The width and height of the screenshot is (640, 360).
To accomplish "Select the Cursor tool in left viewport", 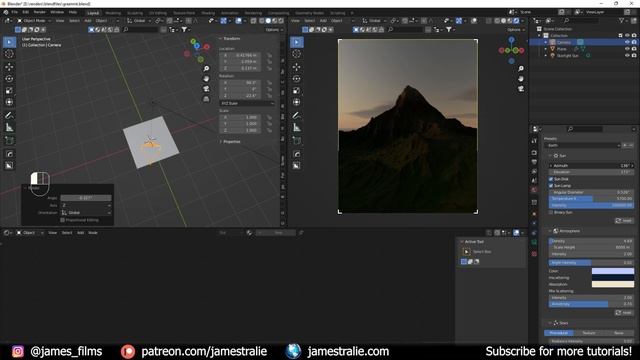I will [x=9, y=54].
